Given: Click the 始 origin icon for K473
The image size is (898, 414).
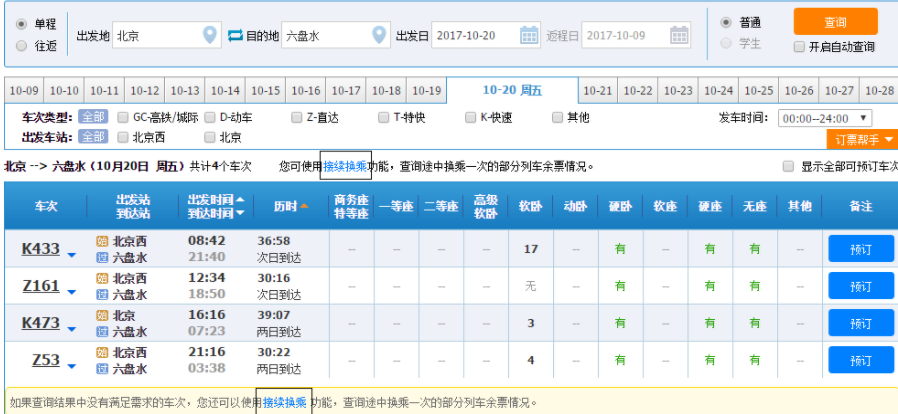Looking at the screenshot, I should point(102,316).
